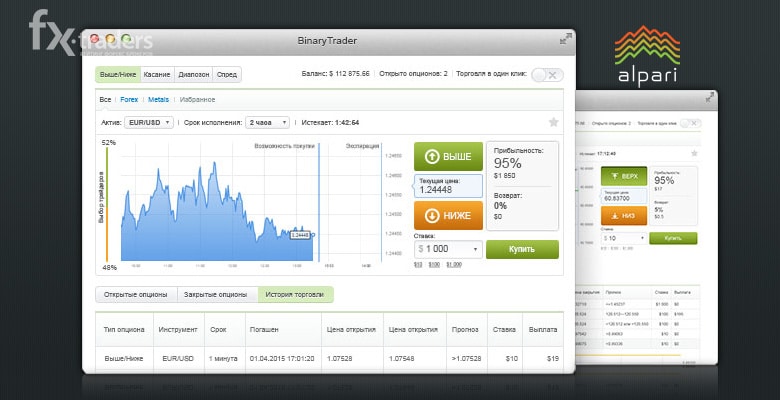Click the Экспирация vertical line on chart
The height and width of the screenshot is (400, 780).
[x=382, y=201]
